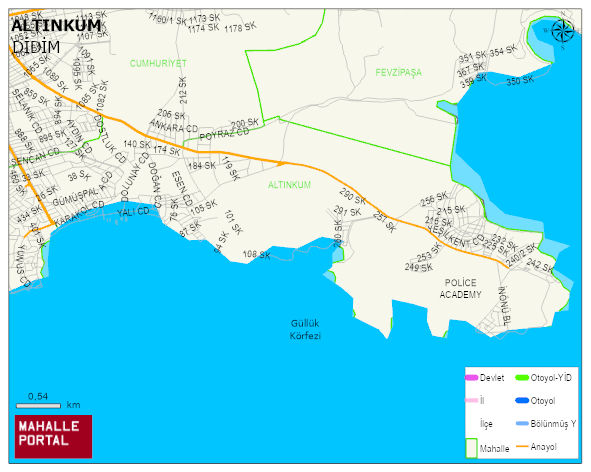This screenshot has height=472, width=591.
Task: Click the 108 SK street label
Action: coord(256,254)
